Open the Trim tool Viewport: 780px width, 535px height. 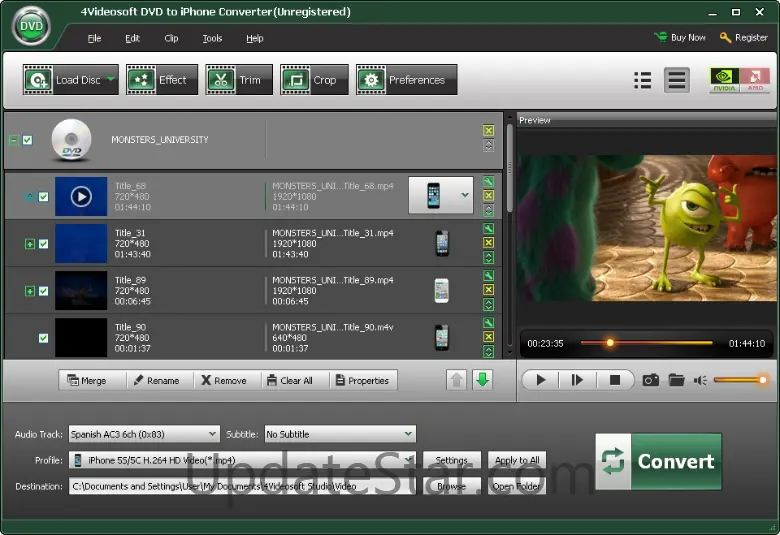239,80
